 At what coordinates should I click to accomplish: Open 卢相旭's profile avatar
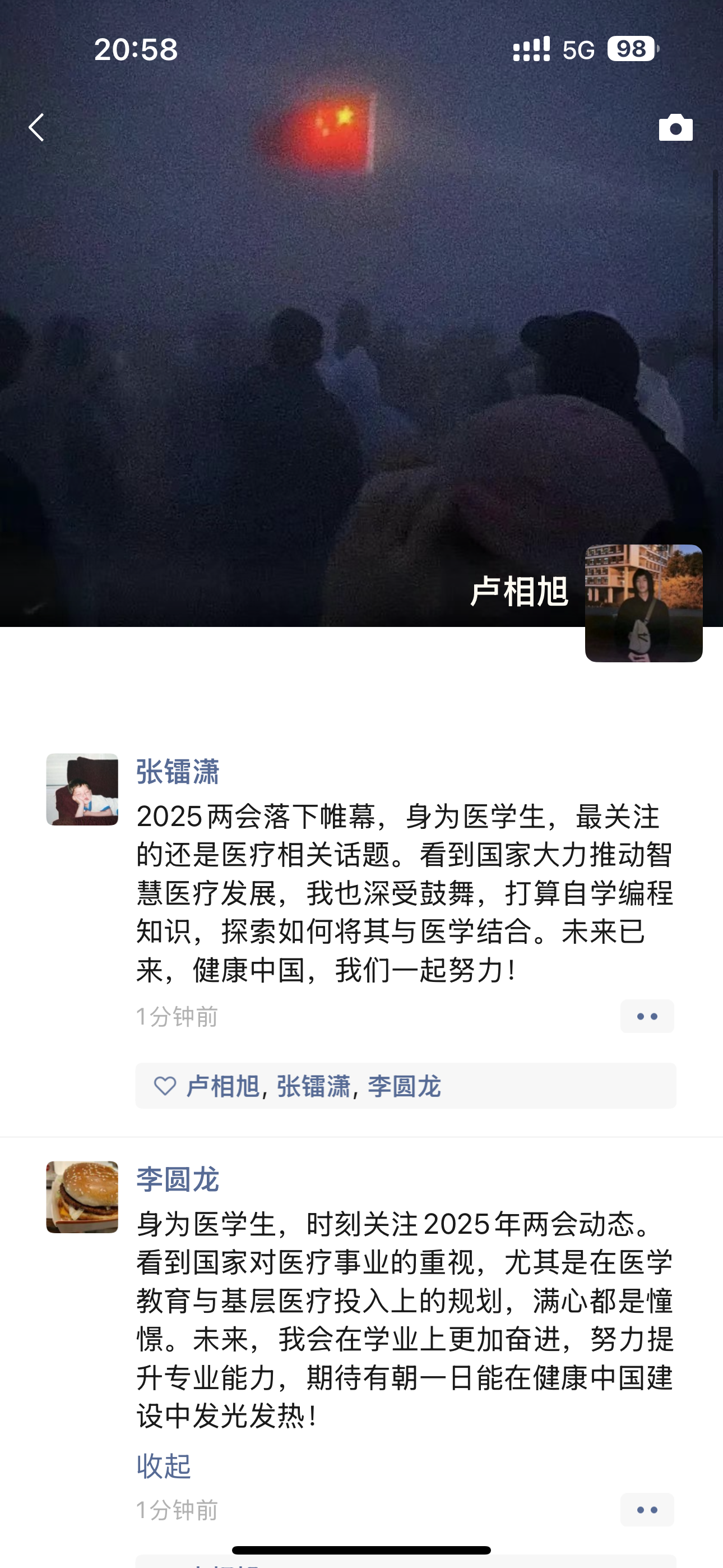pyautogui.click(x=643, y=603)
